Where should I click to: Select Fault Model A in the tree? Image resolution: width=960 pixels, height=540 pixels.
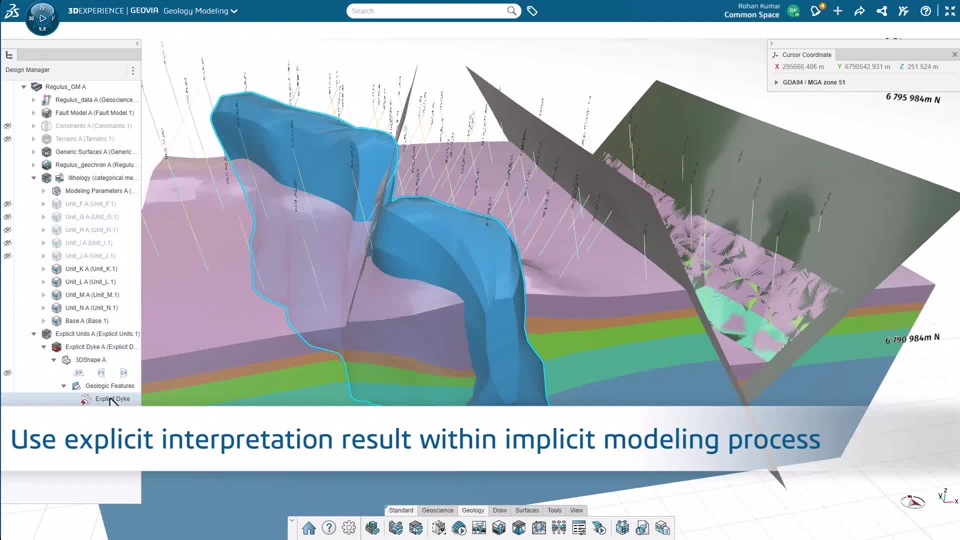pyautogui.click(x=94, y=113)
